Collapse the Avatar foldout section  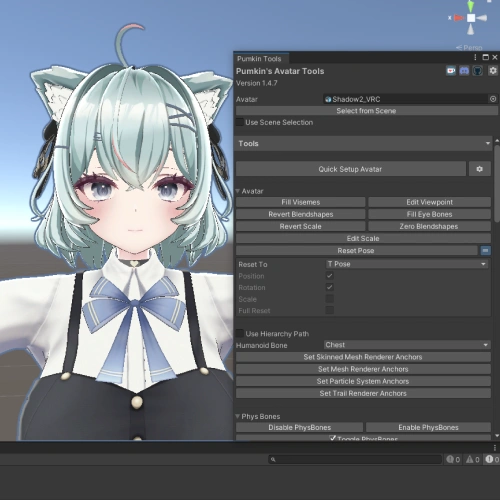[x=238, y=191]
